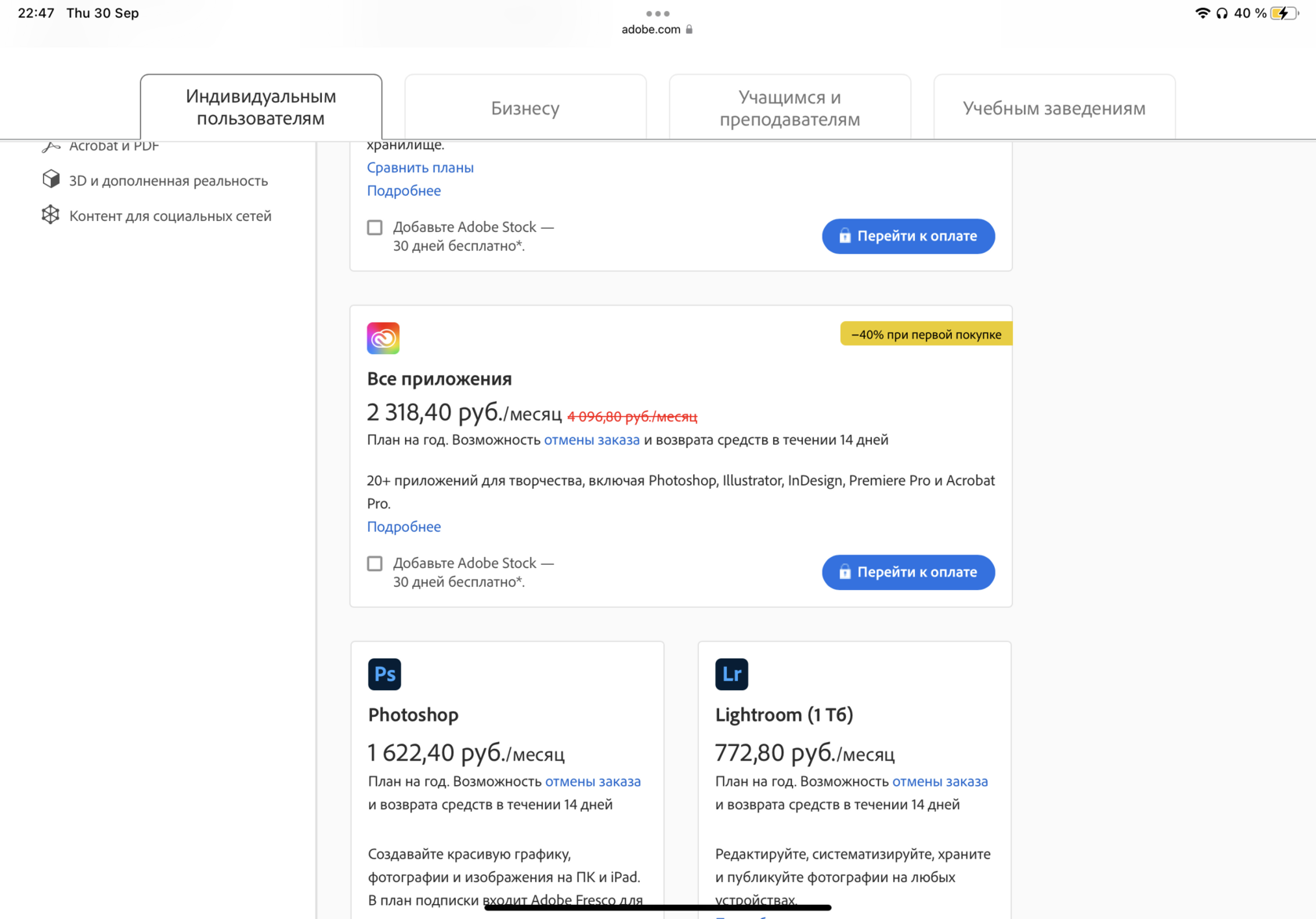Switch to the Бизнесу tab
The height and width of the screenshot is (919, 1316).
[x=525, y=108]
